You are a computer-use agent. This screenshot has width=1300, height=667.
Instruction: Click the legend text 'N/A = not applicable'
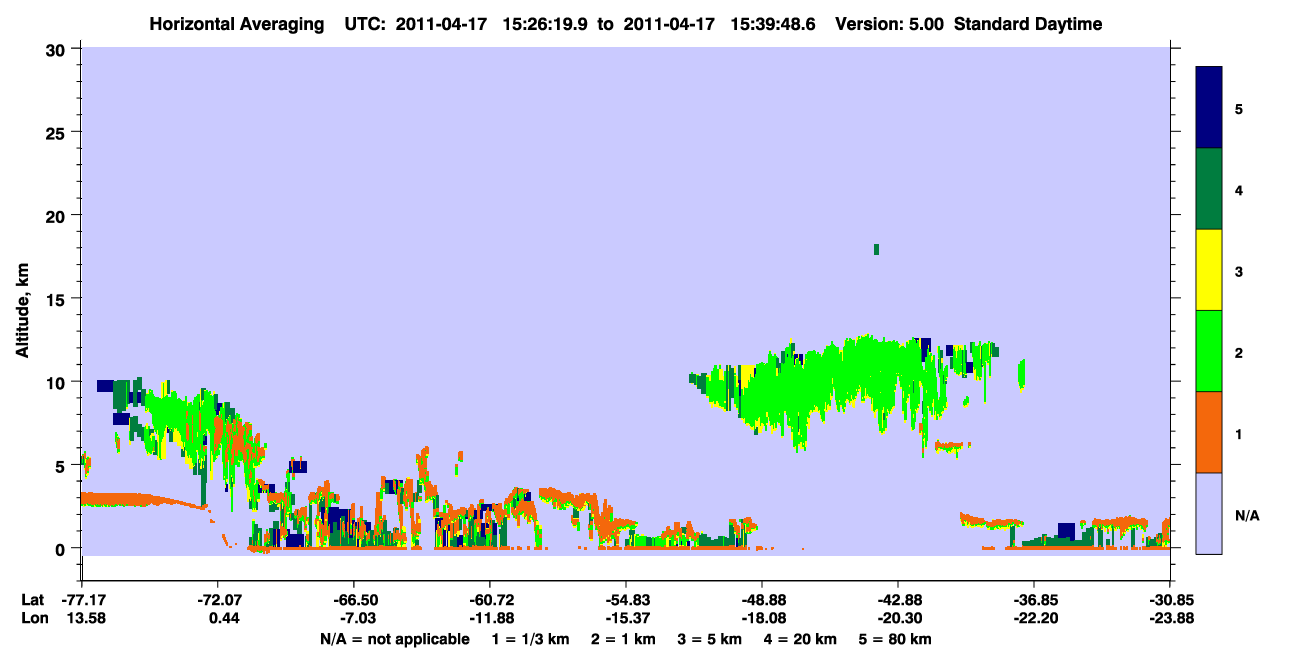click(x=394, y=639)
